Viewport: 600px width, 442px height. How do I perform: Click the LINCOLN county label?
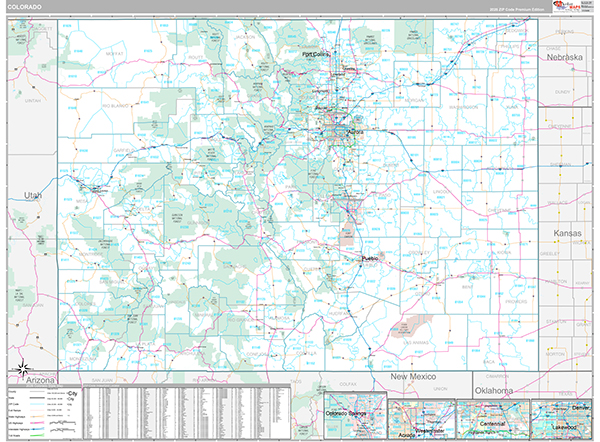pos(442,192)
